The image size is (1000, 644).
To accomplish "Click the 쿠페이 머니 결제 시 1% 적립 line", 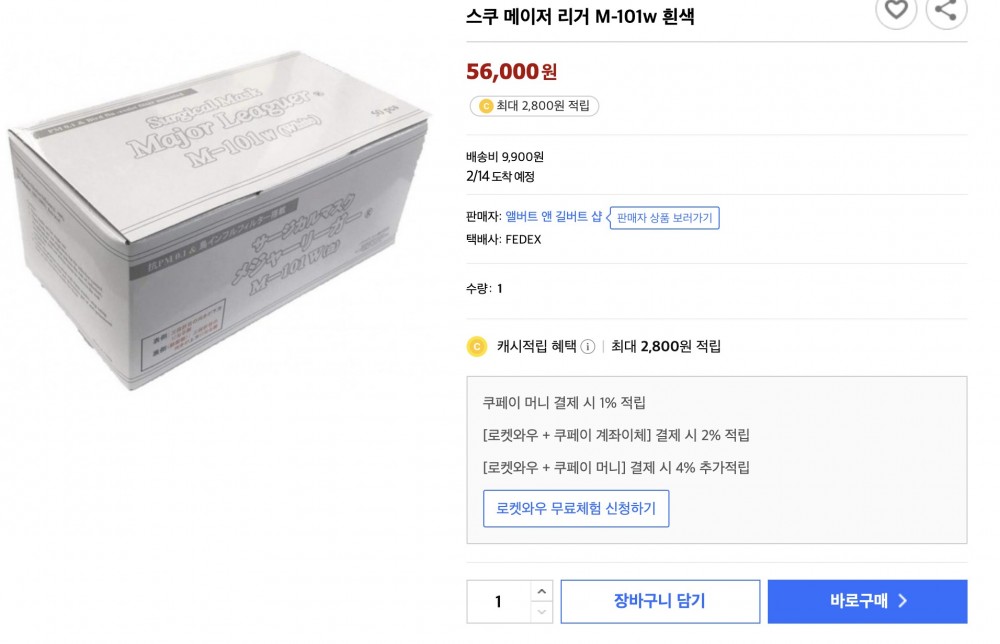I will (564, 403).
